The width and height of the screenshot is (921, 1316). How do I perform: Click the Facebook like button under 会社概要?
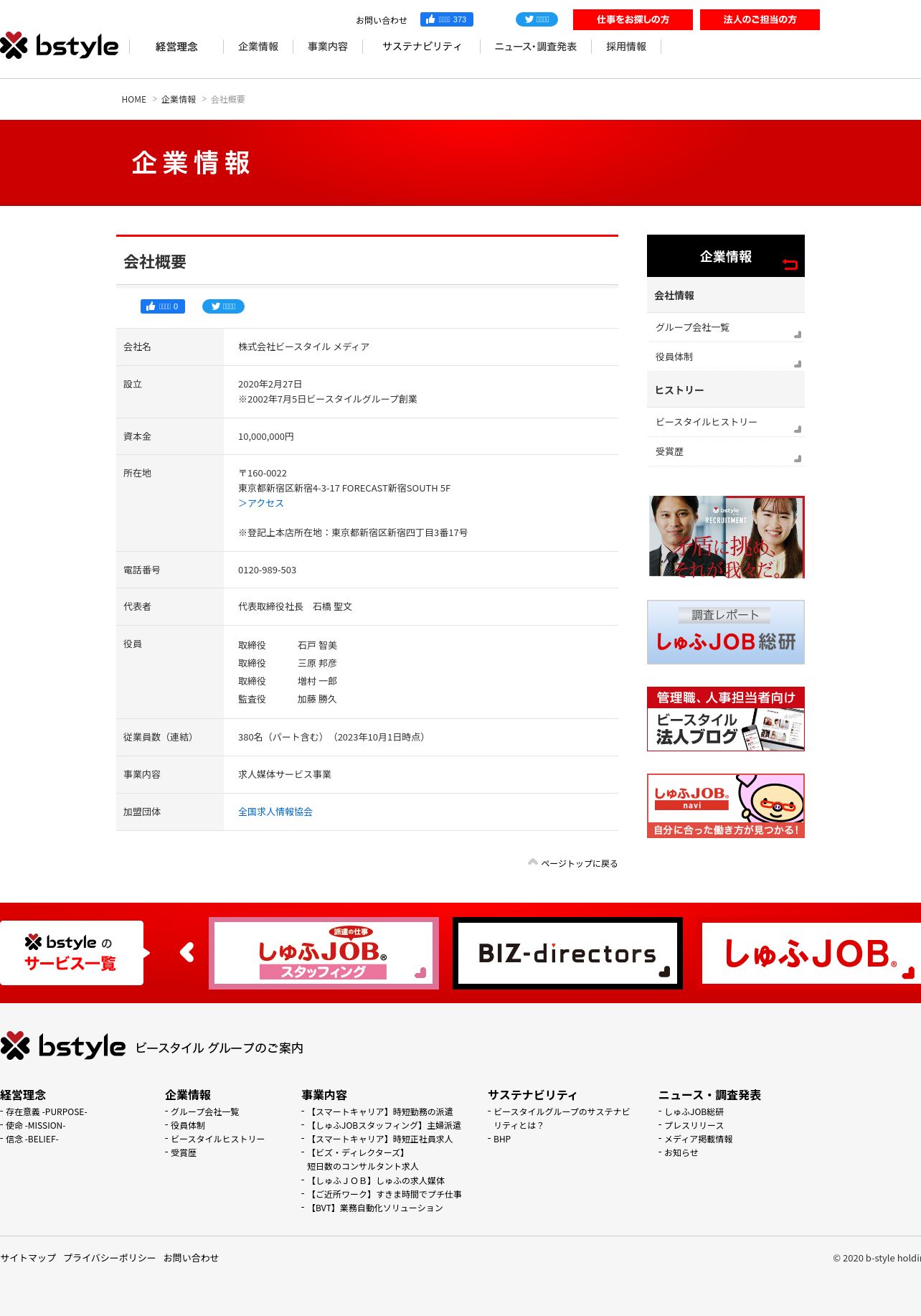163,306
